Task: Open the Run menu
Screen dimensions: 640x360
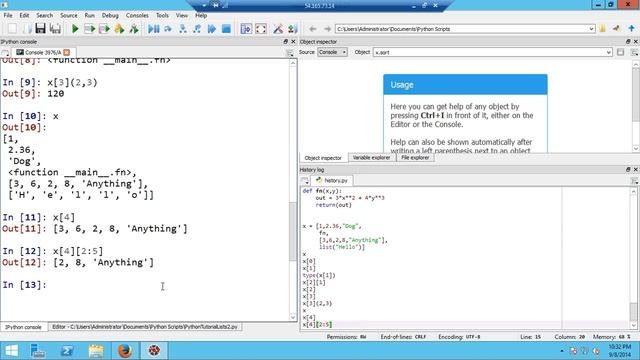Action: click(x=89, y=16)
